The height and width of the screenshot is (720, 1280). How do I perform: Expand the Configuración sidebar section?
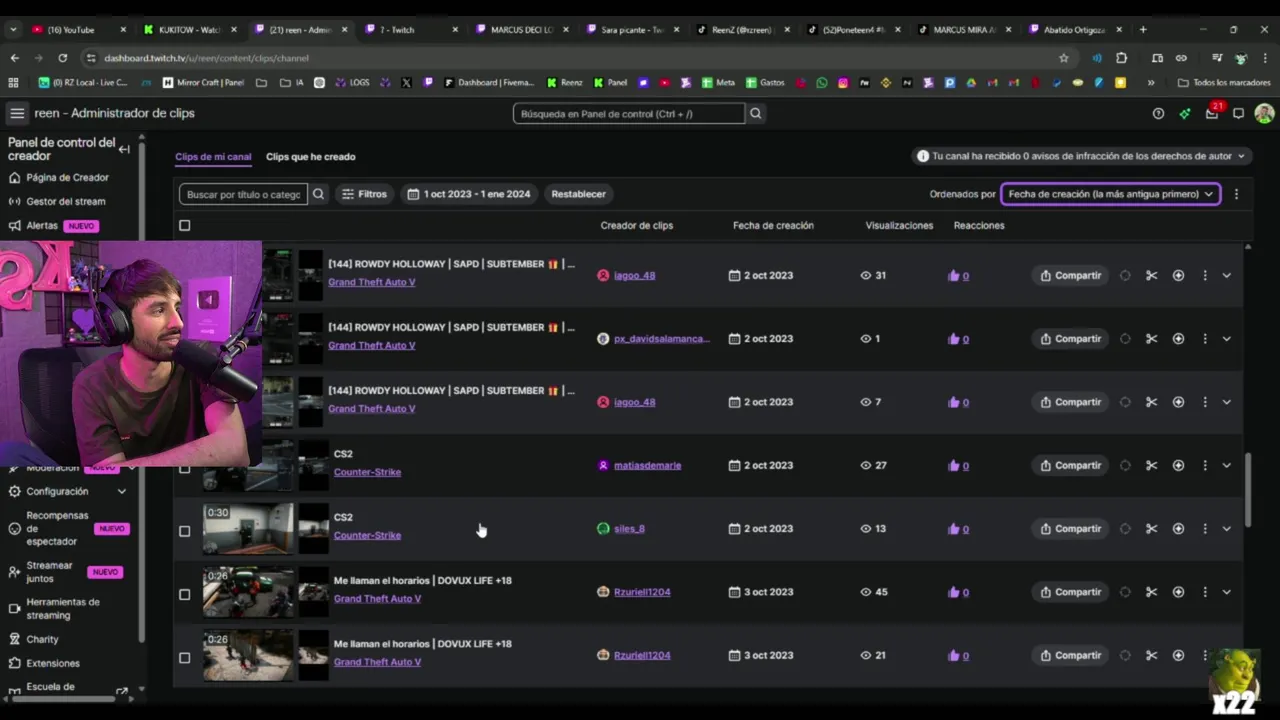(122, 492)
